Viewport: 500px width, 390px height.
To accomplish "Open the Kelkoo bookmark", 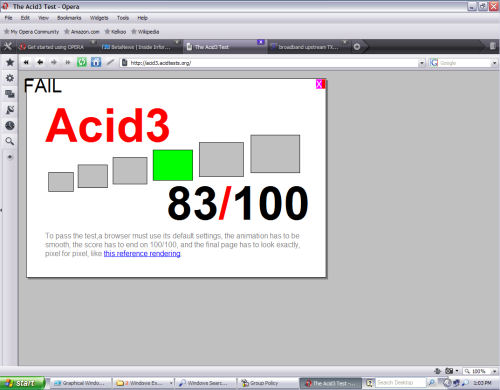I will [x=115, y=32].
